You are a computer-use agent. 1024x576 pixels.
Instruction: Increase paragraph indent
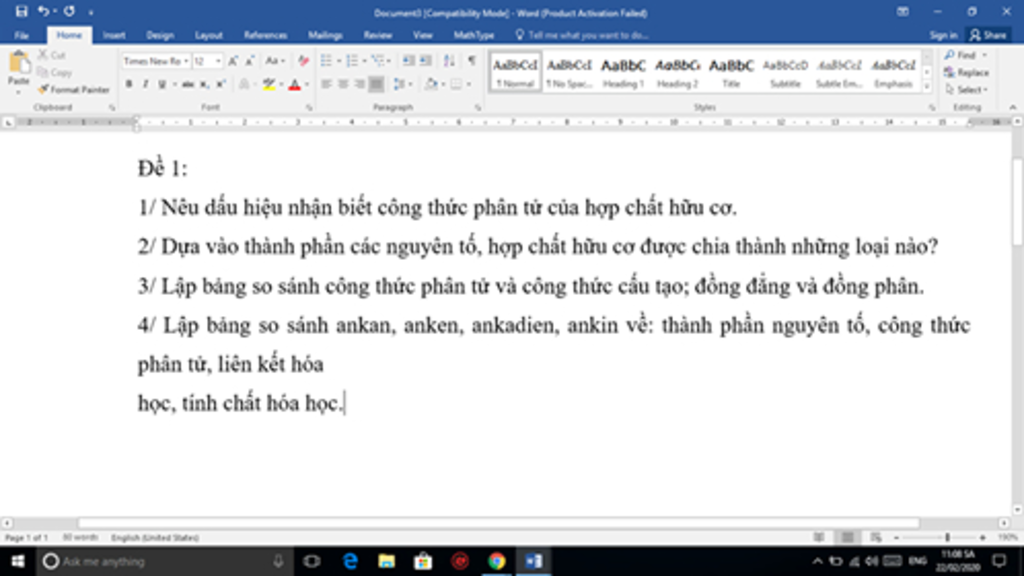click(426, 61)
